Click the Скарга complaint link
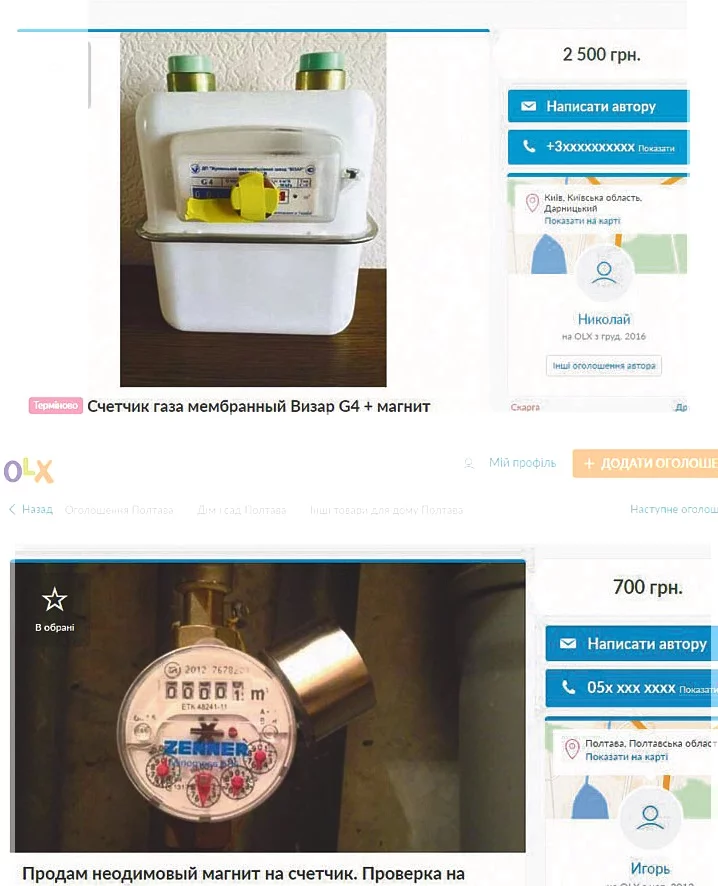The width and height of the screenshot is (718, 886). coord(525,407)
